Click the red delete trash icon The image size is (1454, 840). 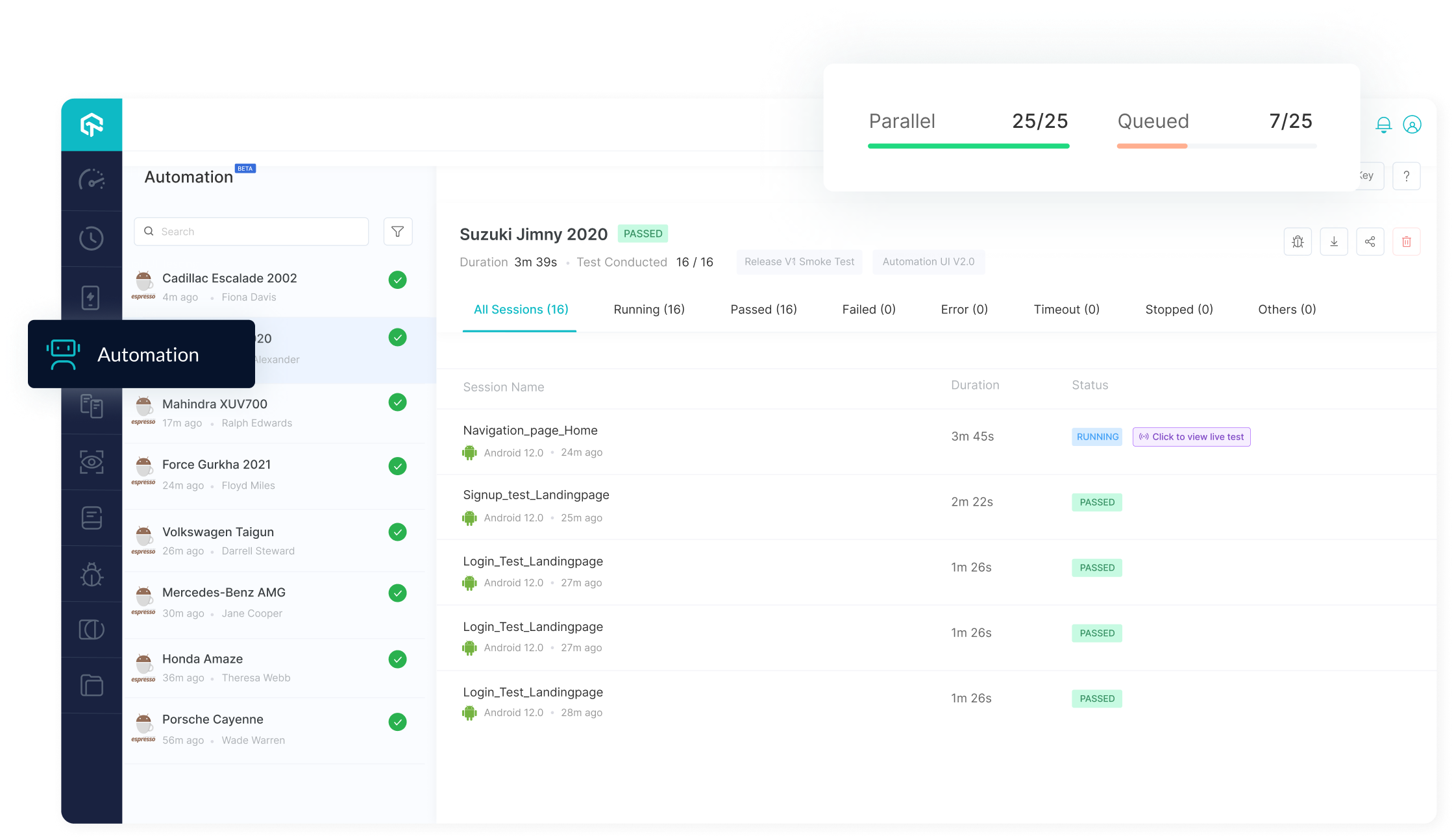click(x=1407, y=241)
